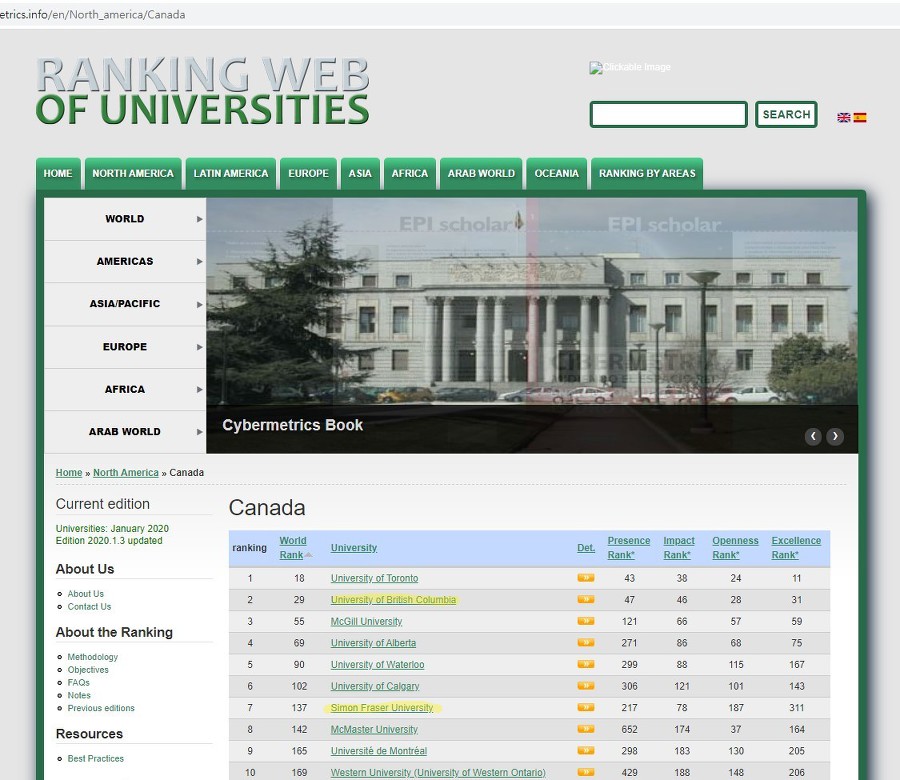Open the AFRICA tab in top navigation
The width and height of the screenshot is (900, 780).
[410, 173]
